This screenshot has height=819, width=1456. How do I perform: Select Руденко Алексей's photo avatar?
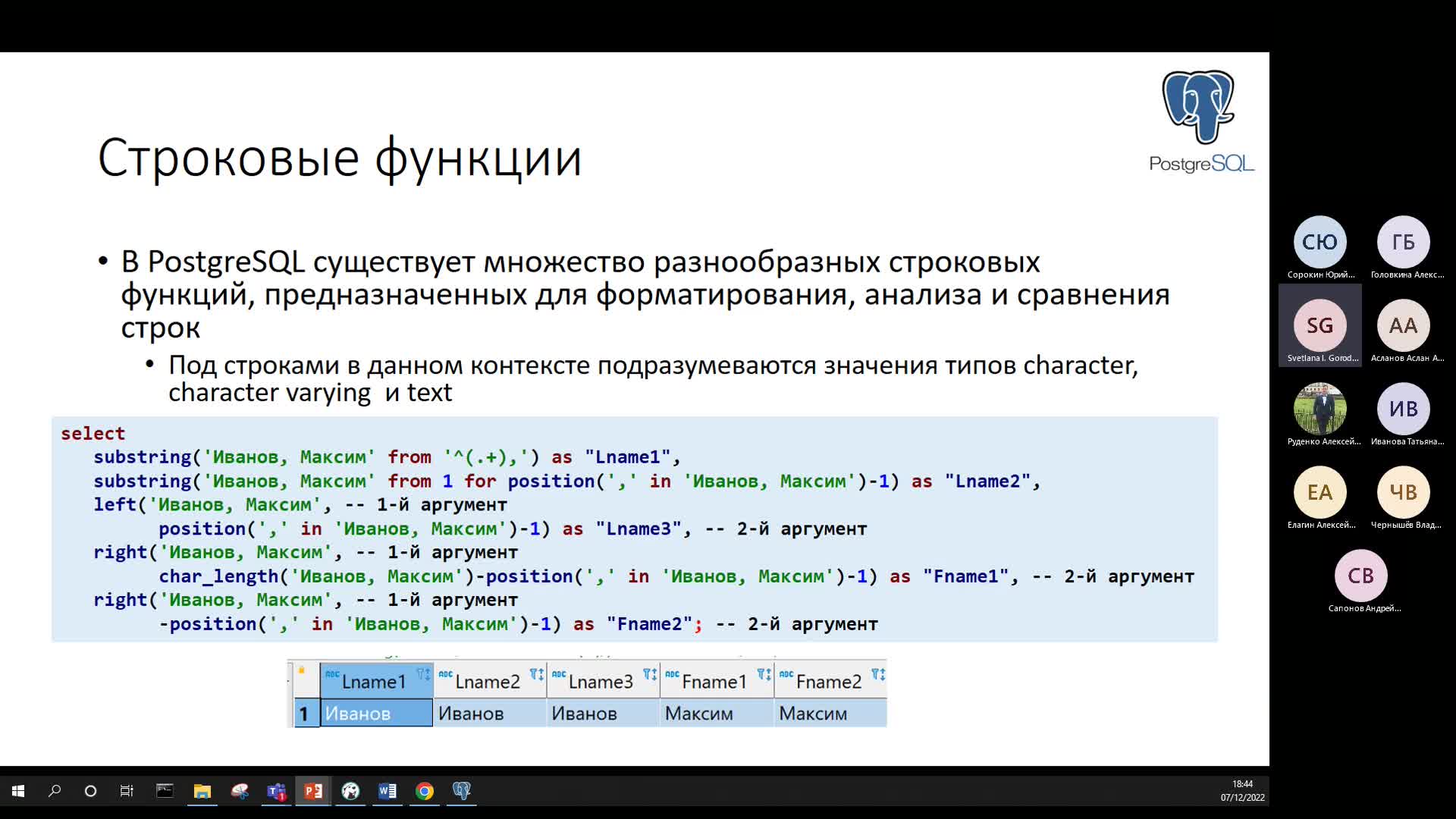[x=1319, y=409]
